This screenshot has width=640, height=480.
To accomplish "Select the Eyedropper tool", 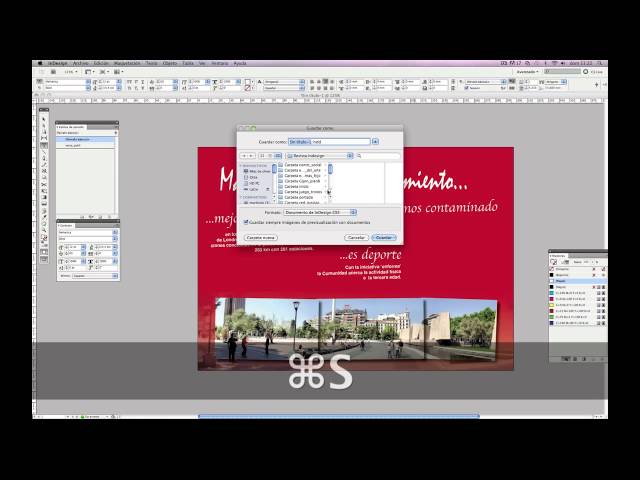I will click(x=44, y=217).
